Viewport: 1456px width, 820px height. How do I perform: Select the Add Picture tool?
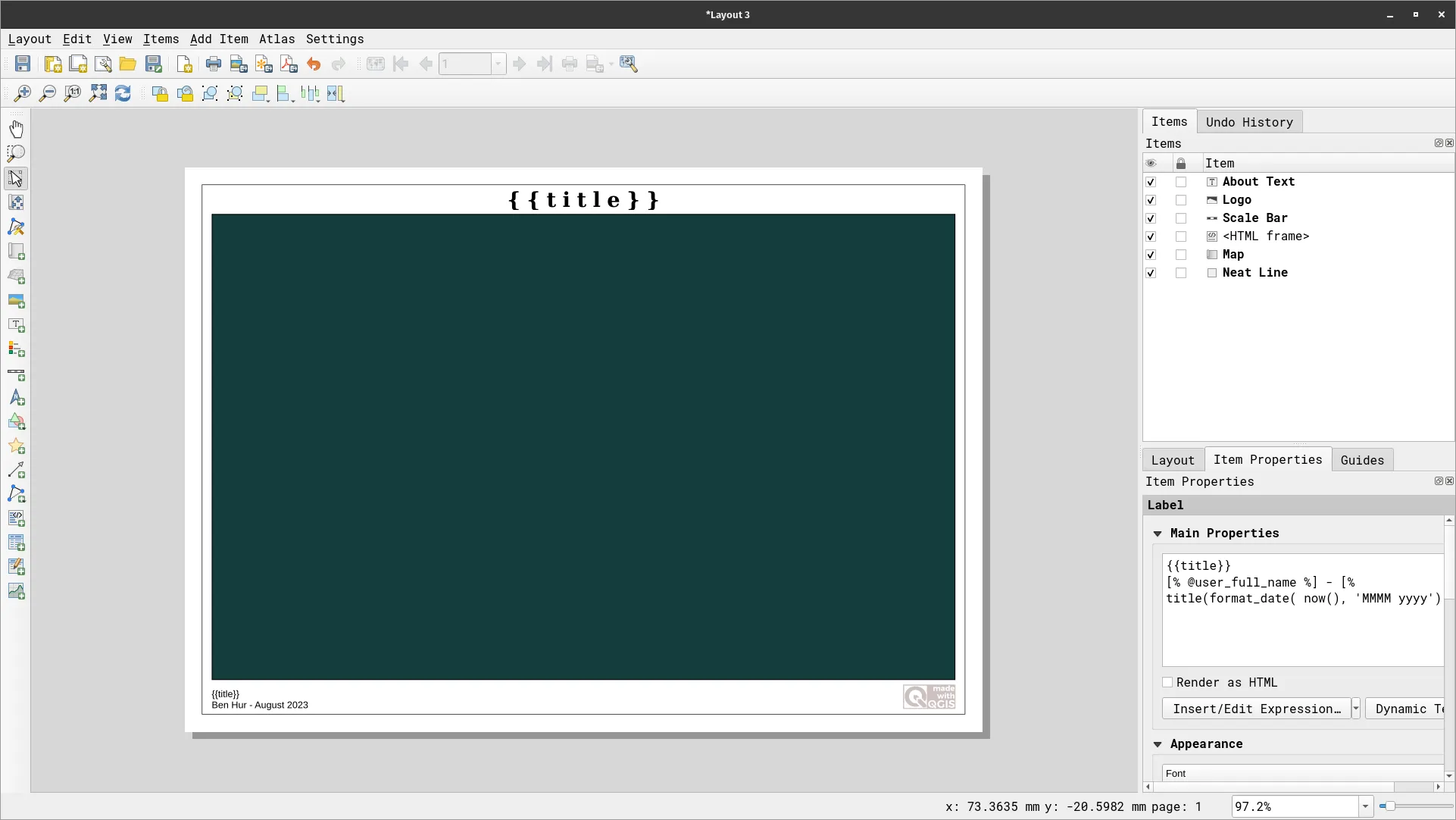[17, 301]
